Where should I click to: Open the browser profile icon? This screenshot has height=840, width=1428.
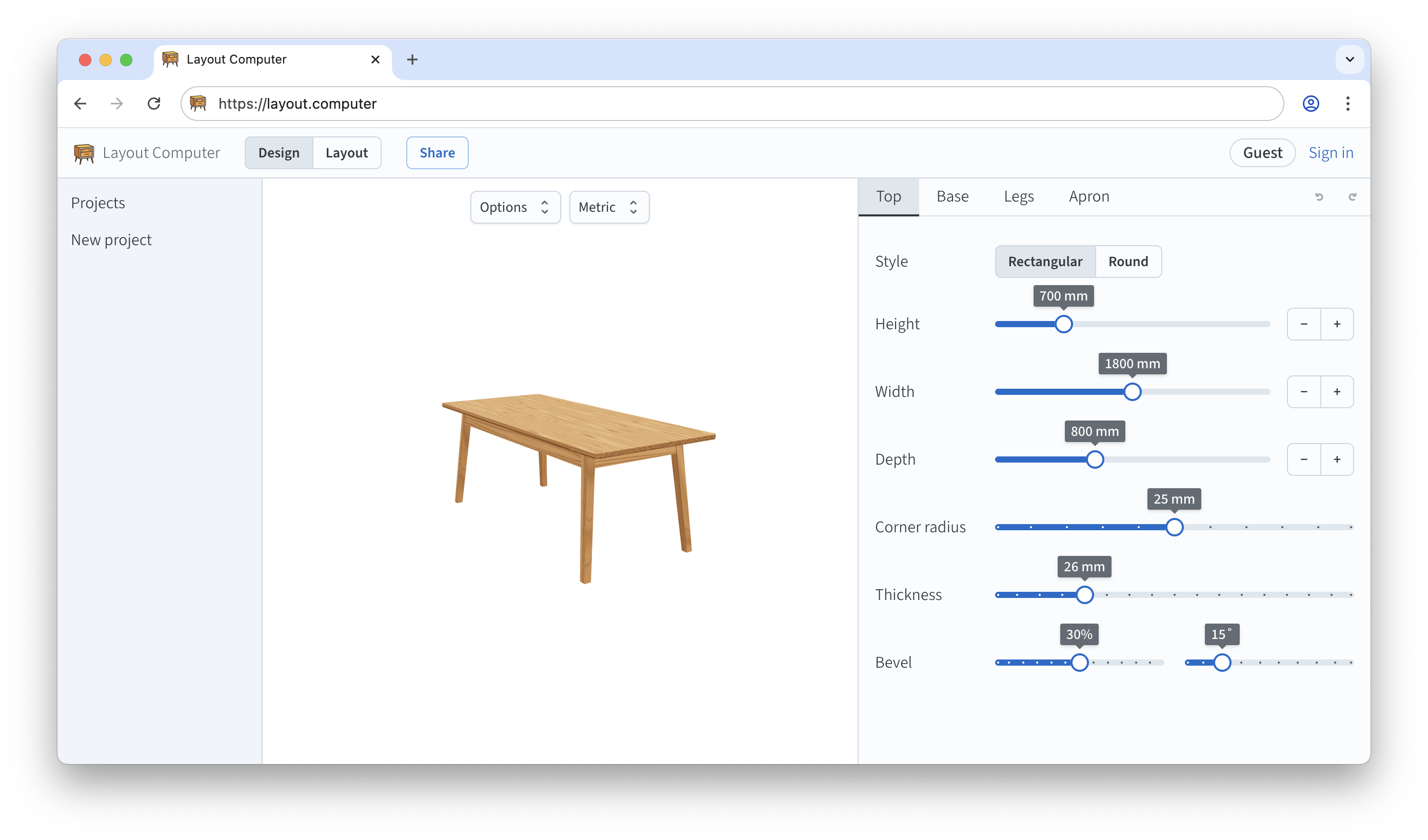click(1310, 104)
